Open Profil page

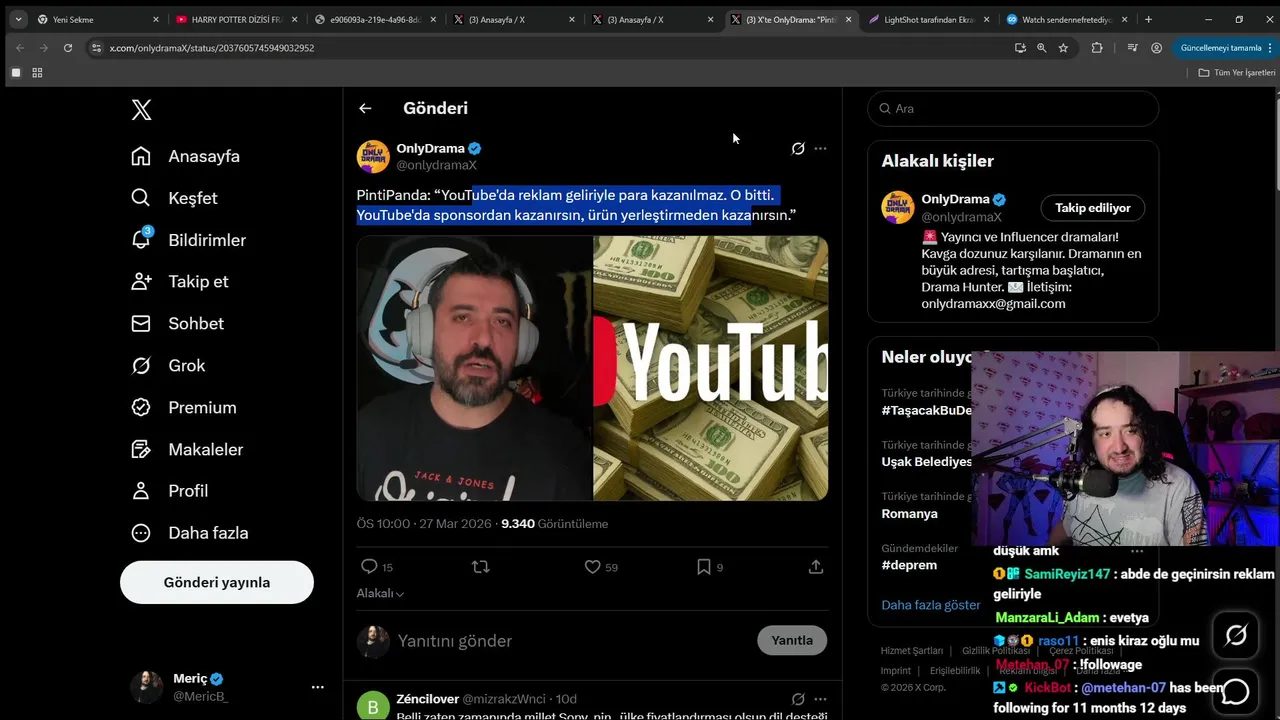[x=170, y=491]
